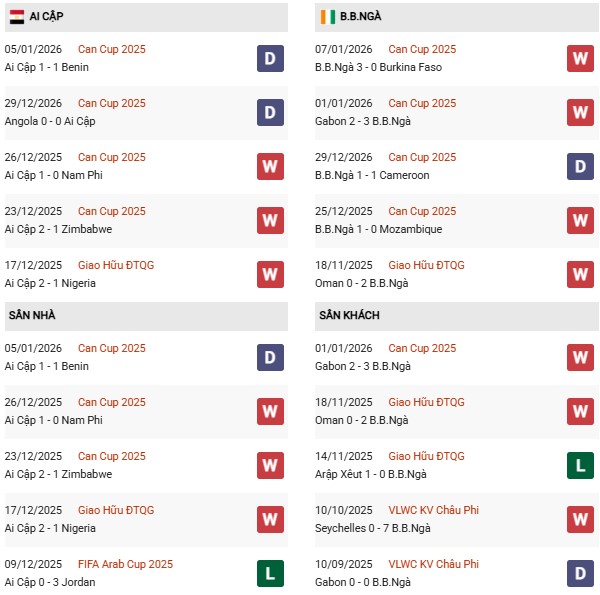Open Can Cup 2025 link dated 07/01/2026

(x=422, y=49)
